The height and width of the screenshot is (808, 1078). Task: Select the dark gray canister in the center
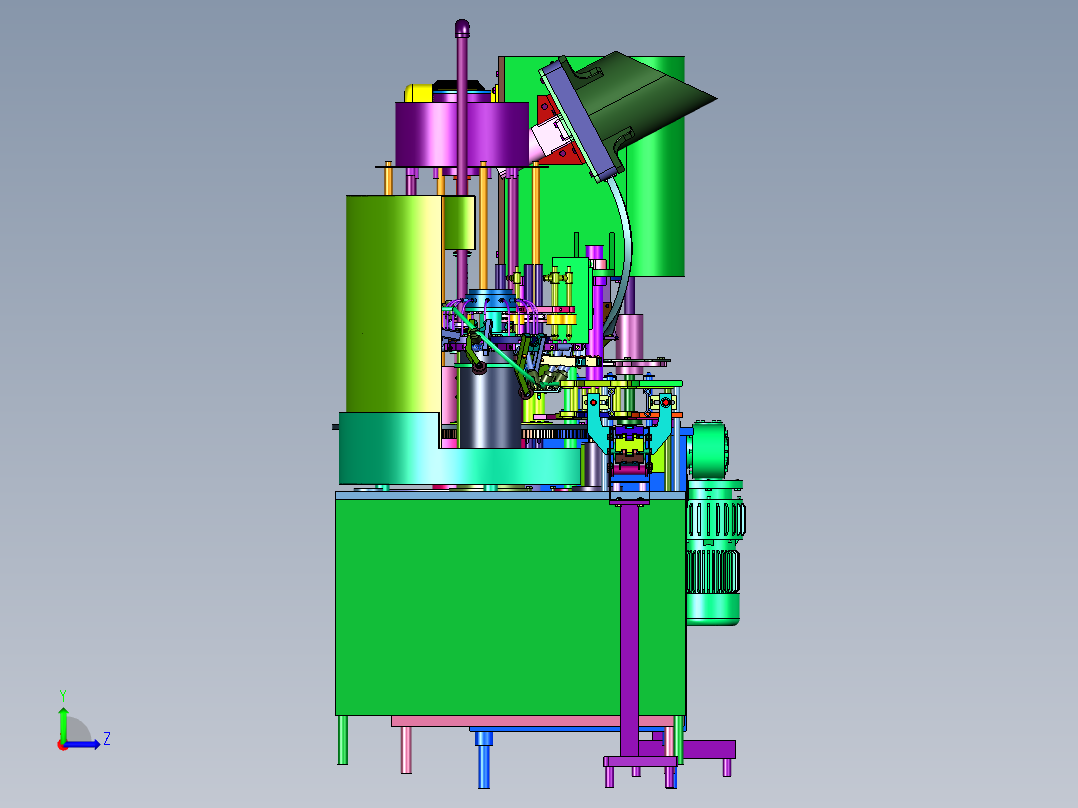click(490, 407)
